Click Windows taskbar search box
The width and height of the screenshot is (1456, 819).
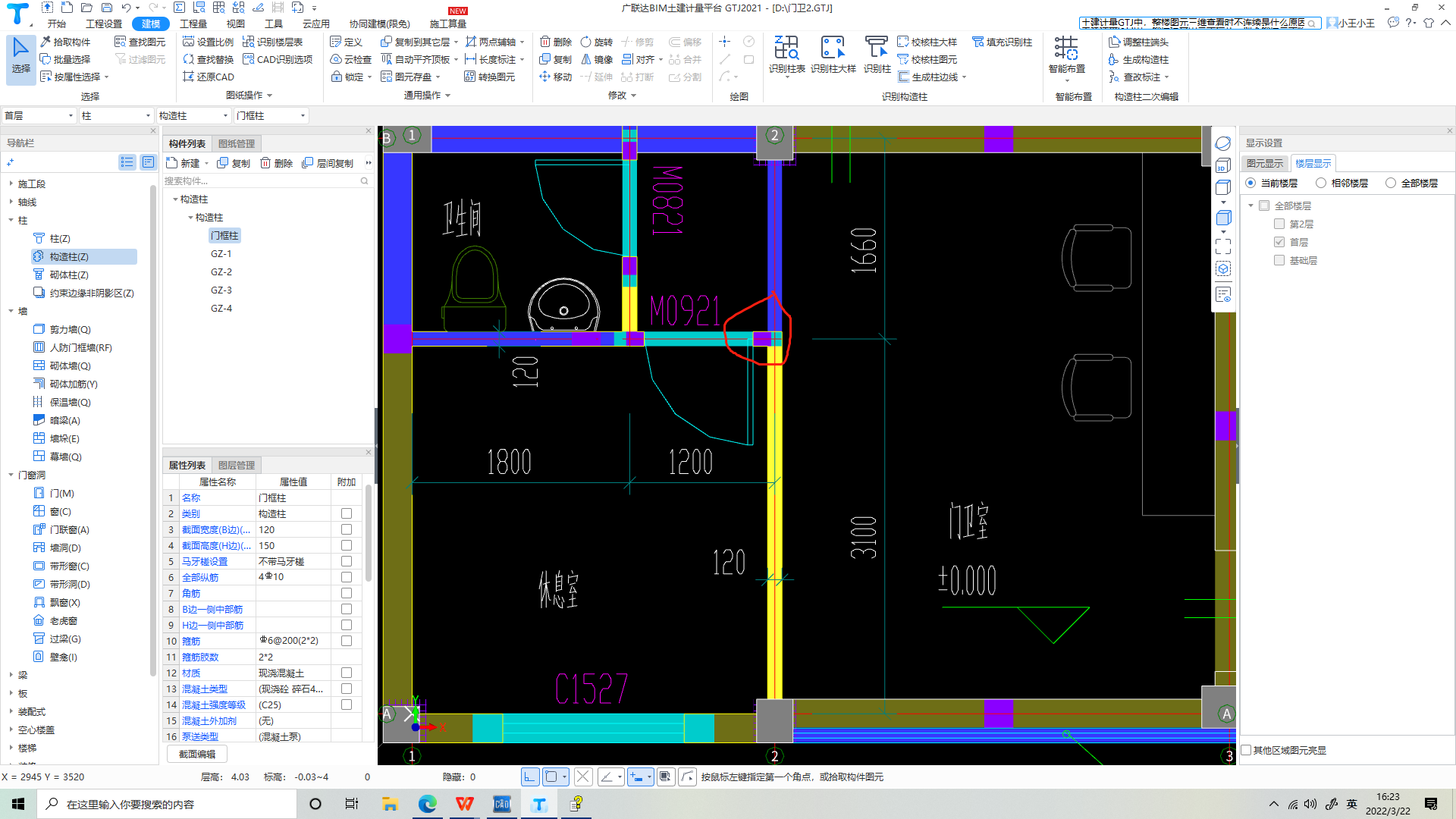[x=167, y=804]
